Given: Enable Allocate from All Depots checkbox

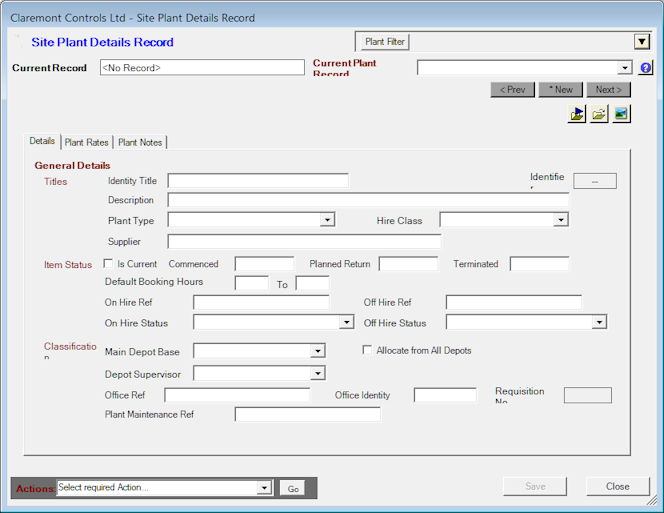Looking at the screenshot, I should tap(367, 350).
